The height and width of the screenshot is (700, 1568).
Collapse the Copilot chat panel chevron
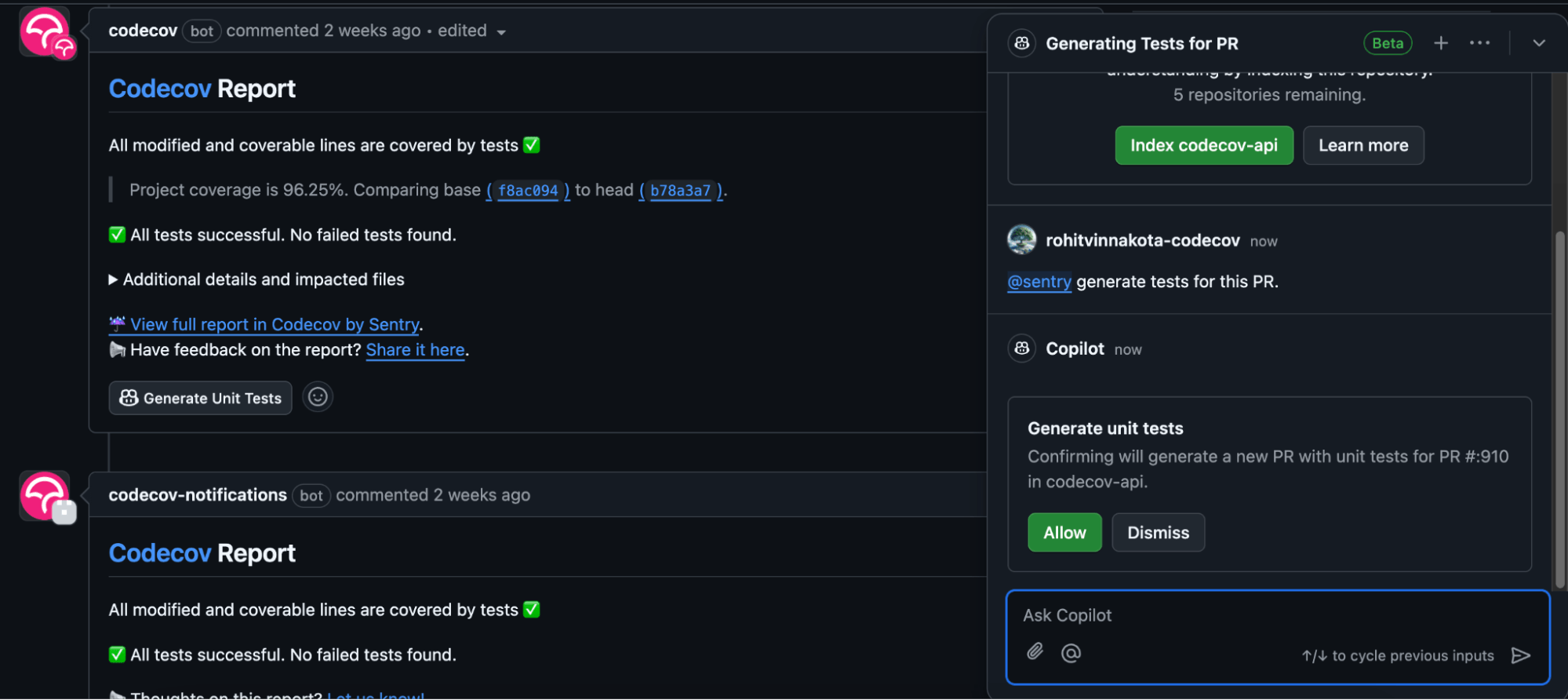pos(1538,43)
